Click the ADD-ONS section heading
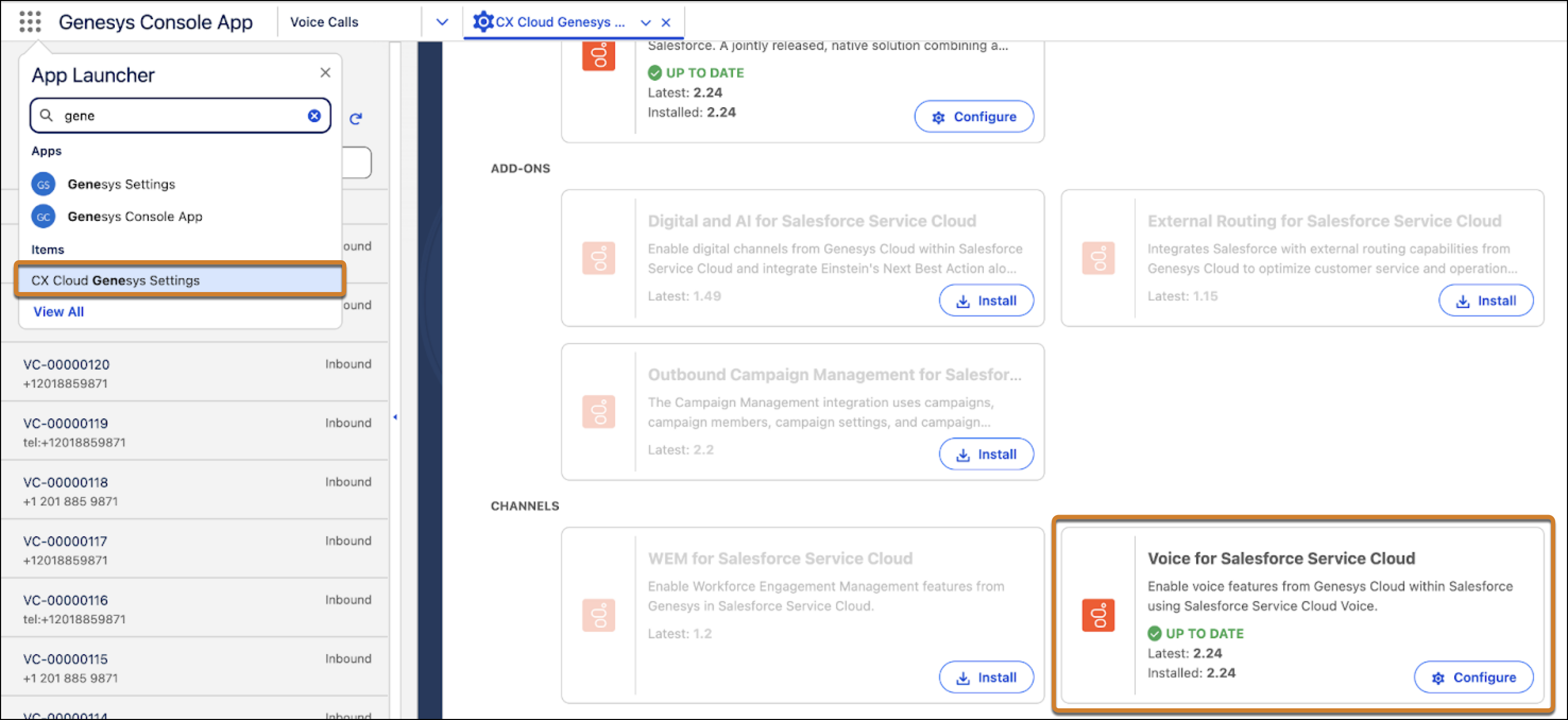The height and width of the screenshot is (720, 1568). coord(520,169)
